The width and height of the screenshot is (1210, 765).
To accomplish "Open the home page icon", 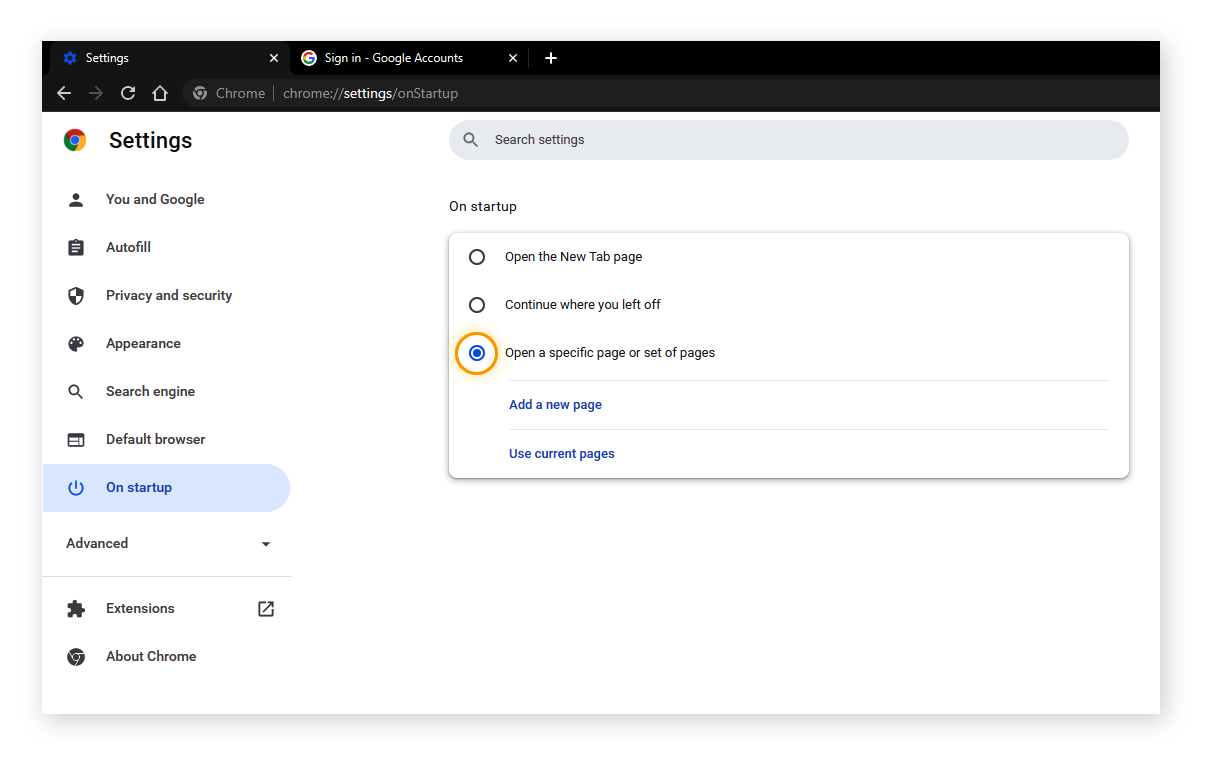I will [160, 93].
